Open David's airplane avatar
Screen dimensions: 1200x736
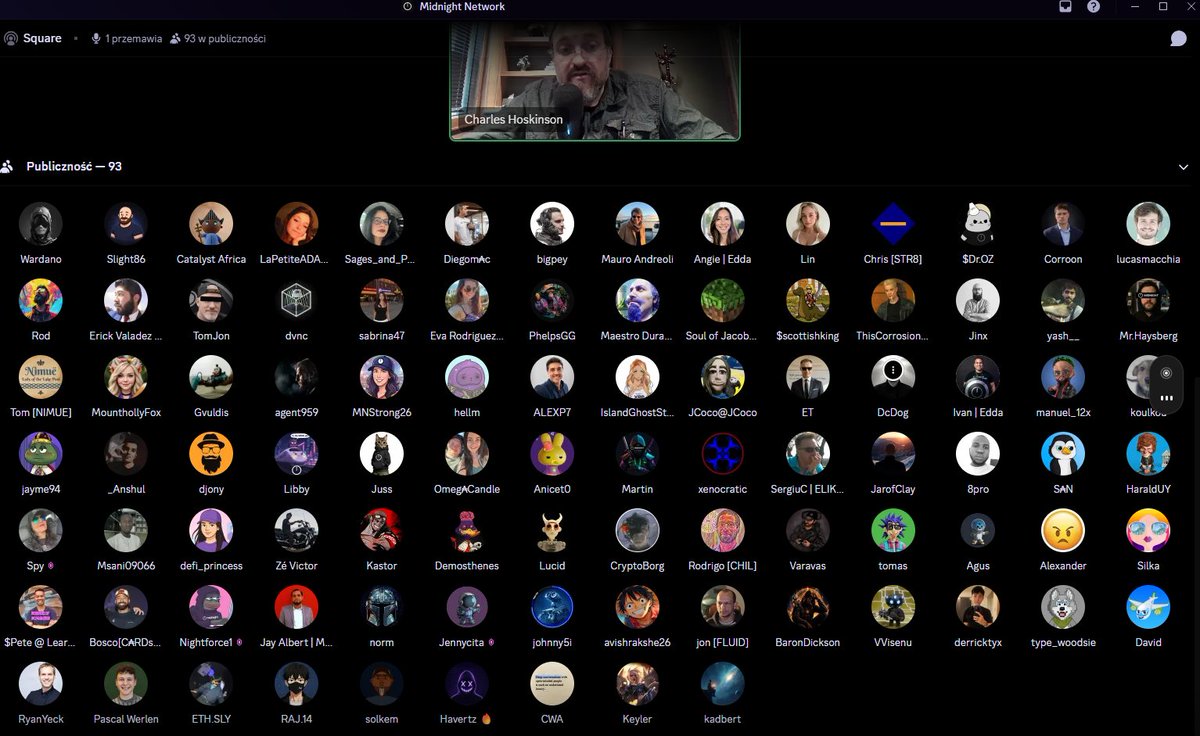click(1148, 607)
